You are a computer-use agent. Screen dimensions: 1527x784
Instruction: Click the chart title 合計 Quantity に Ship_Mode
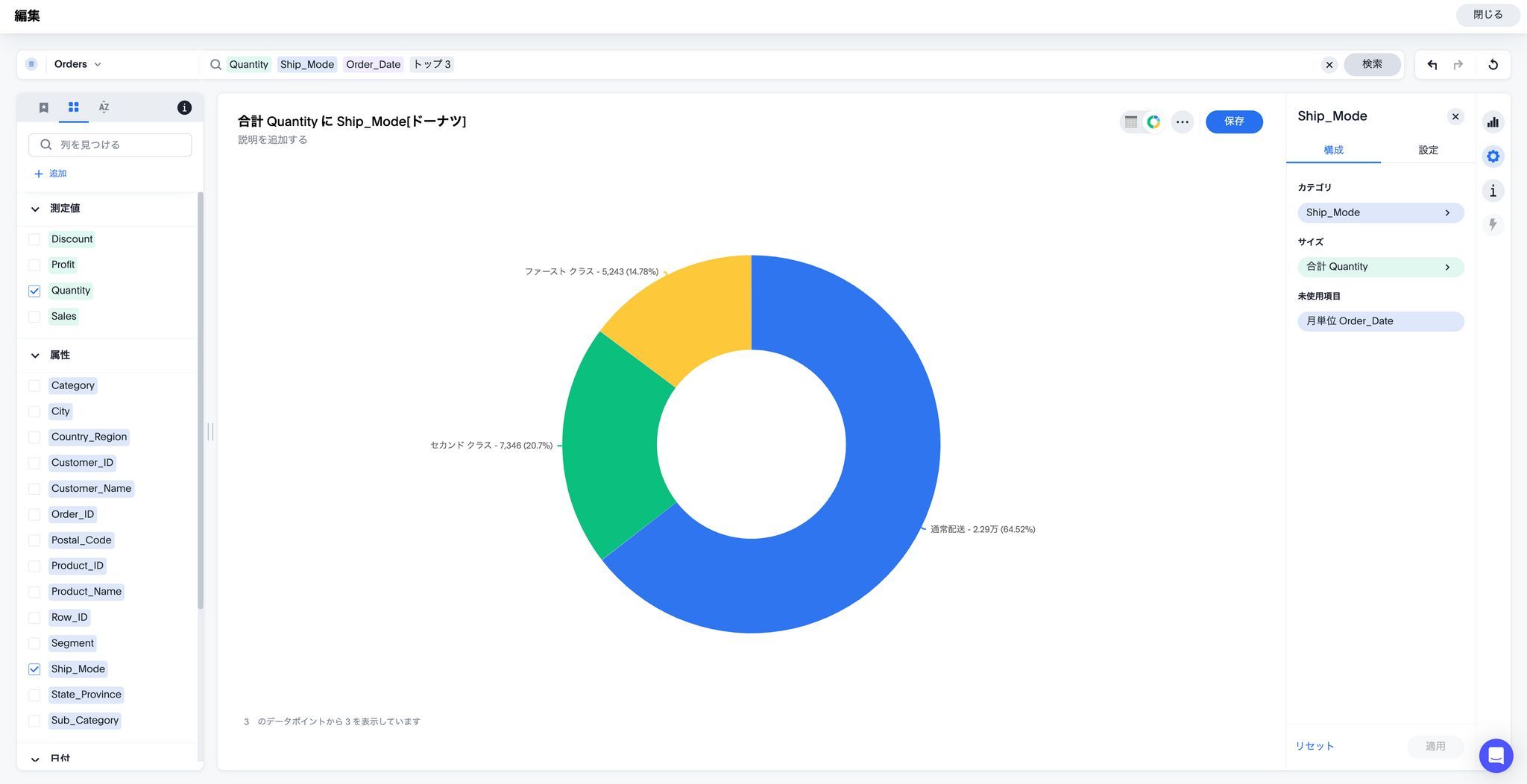(x=351, y=121)
